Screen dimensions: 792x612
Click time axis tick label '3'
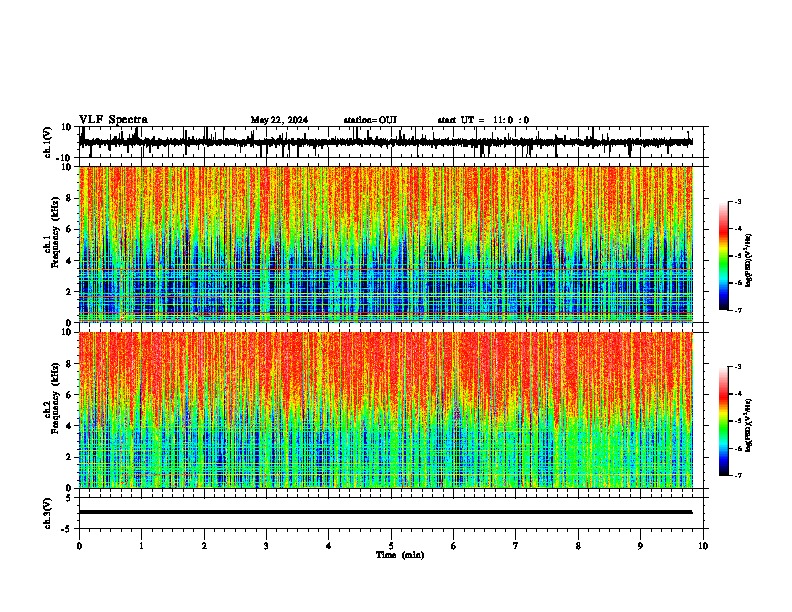point(266,546)
